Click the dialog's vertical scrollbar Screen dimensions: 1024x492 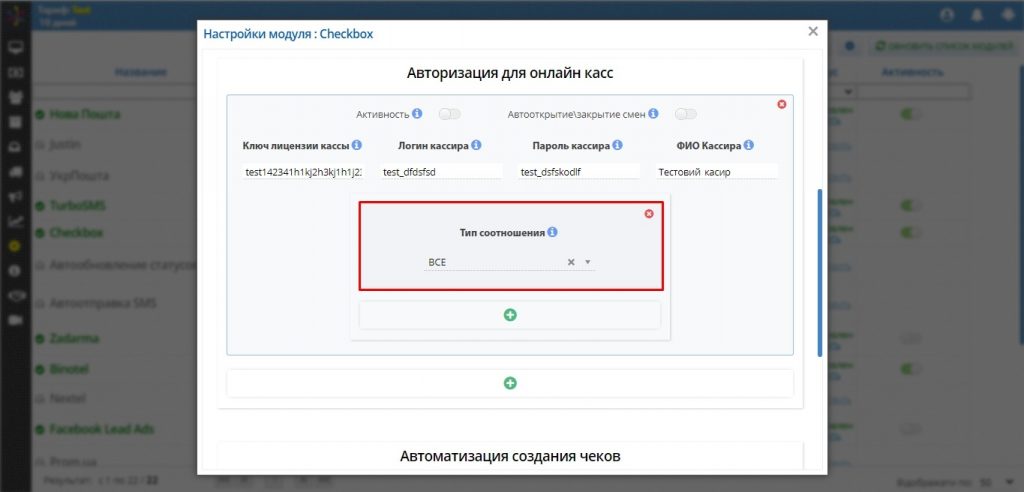click(820, 272)
